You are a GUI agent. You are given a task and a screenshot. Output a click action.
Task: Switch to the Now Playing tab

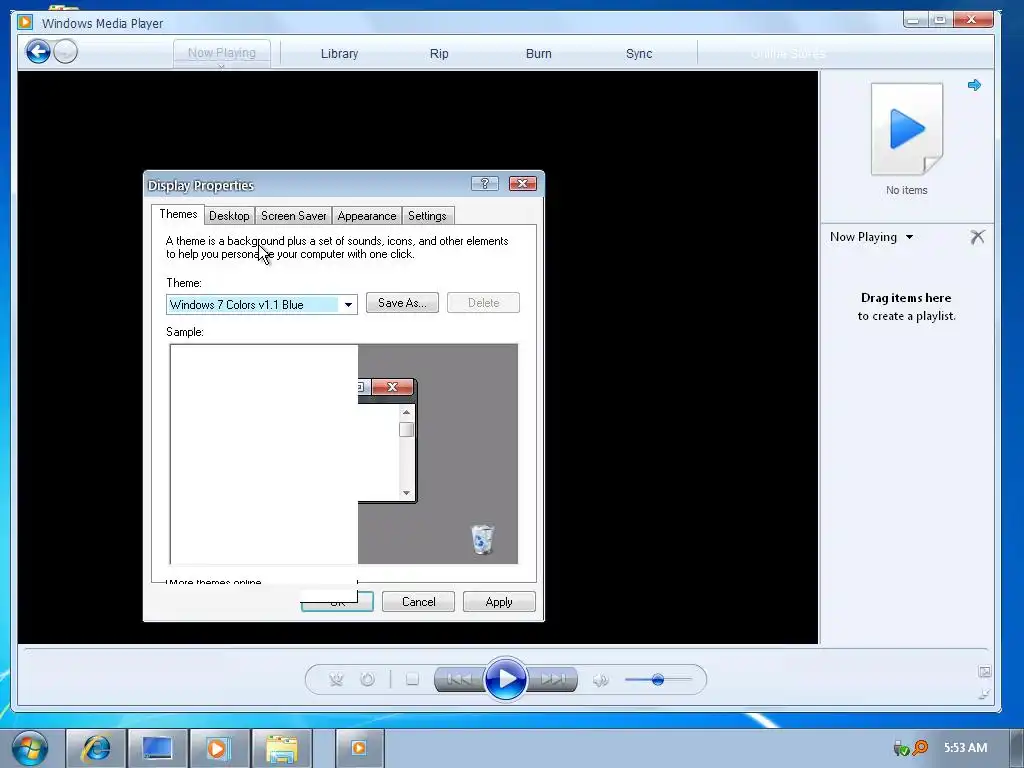coord(221,52)
